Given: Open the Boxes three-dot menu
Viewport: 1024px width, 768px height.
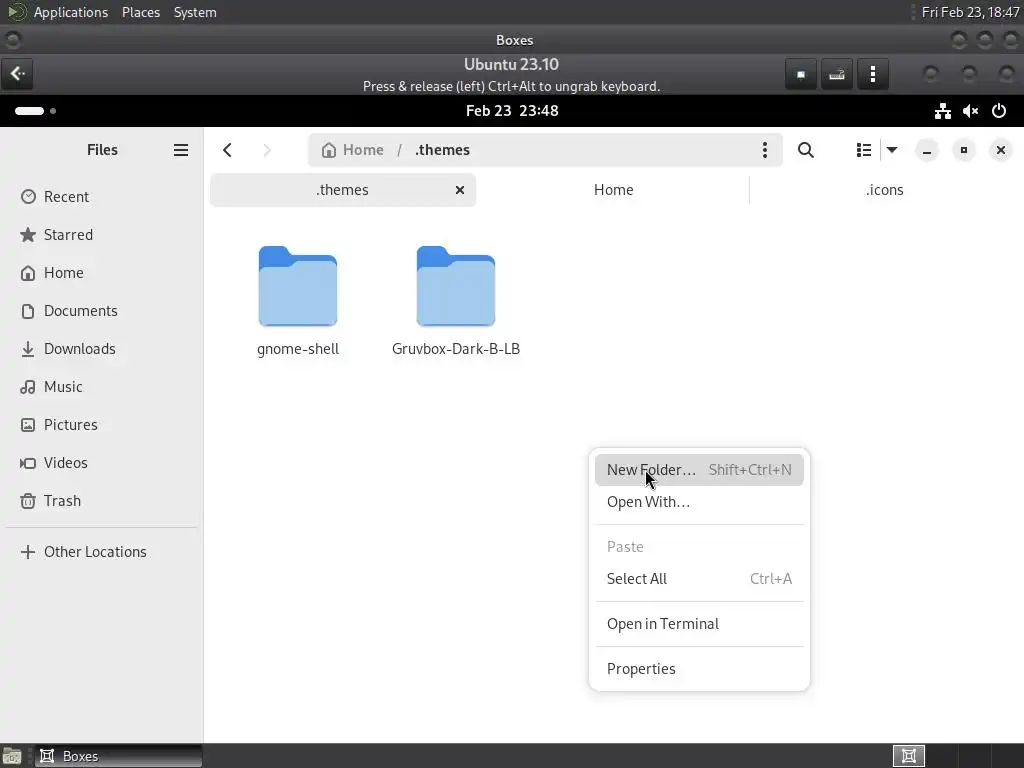Looking at the screenshot, I should [x=872, y=74].
